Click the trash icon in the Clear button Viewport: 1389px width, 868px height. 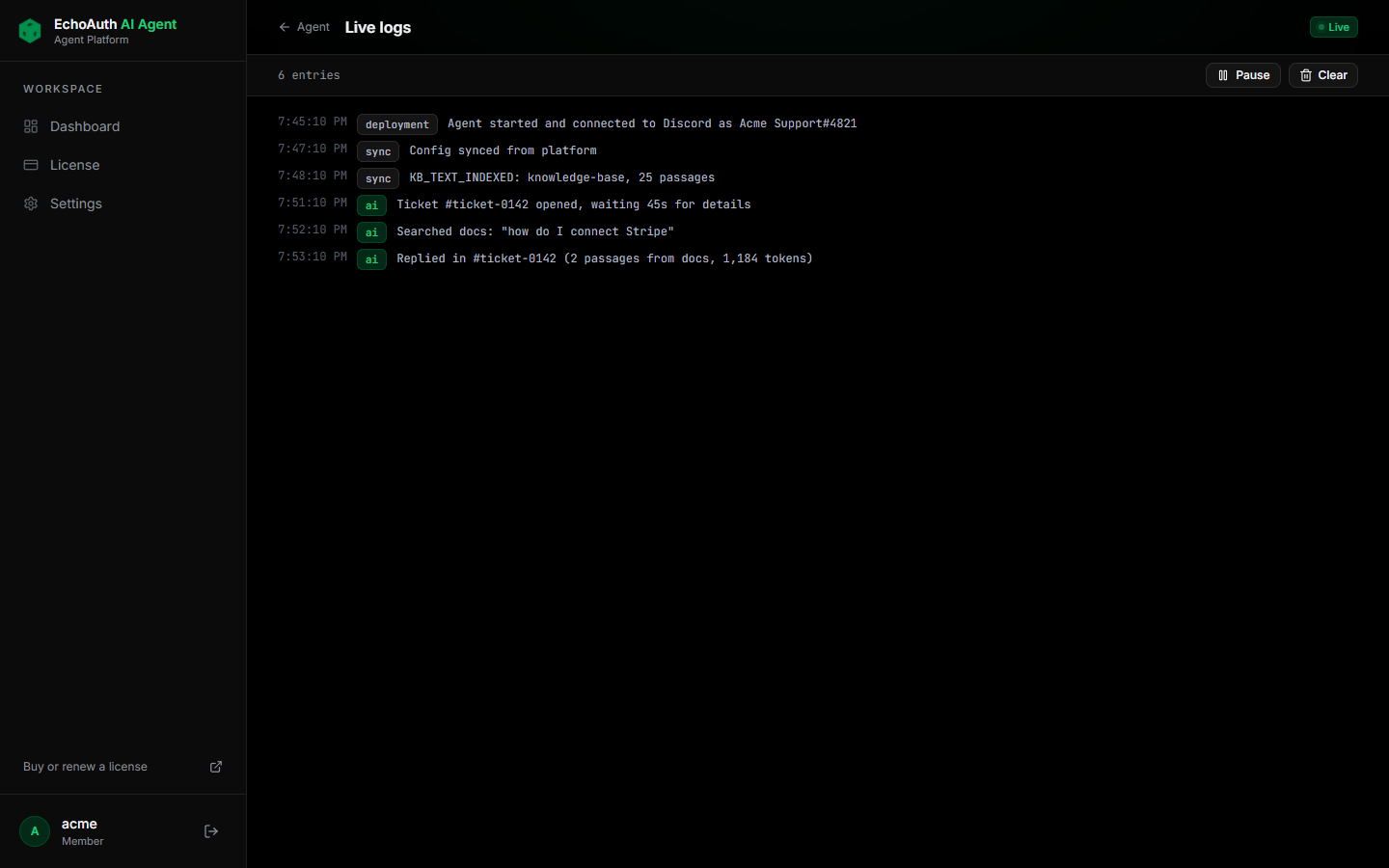[x=1306, y=75]
